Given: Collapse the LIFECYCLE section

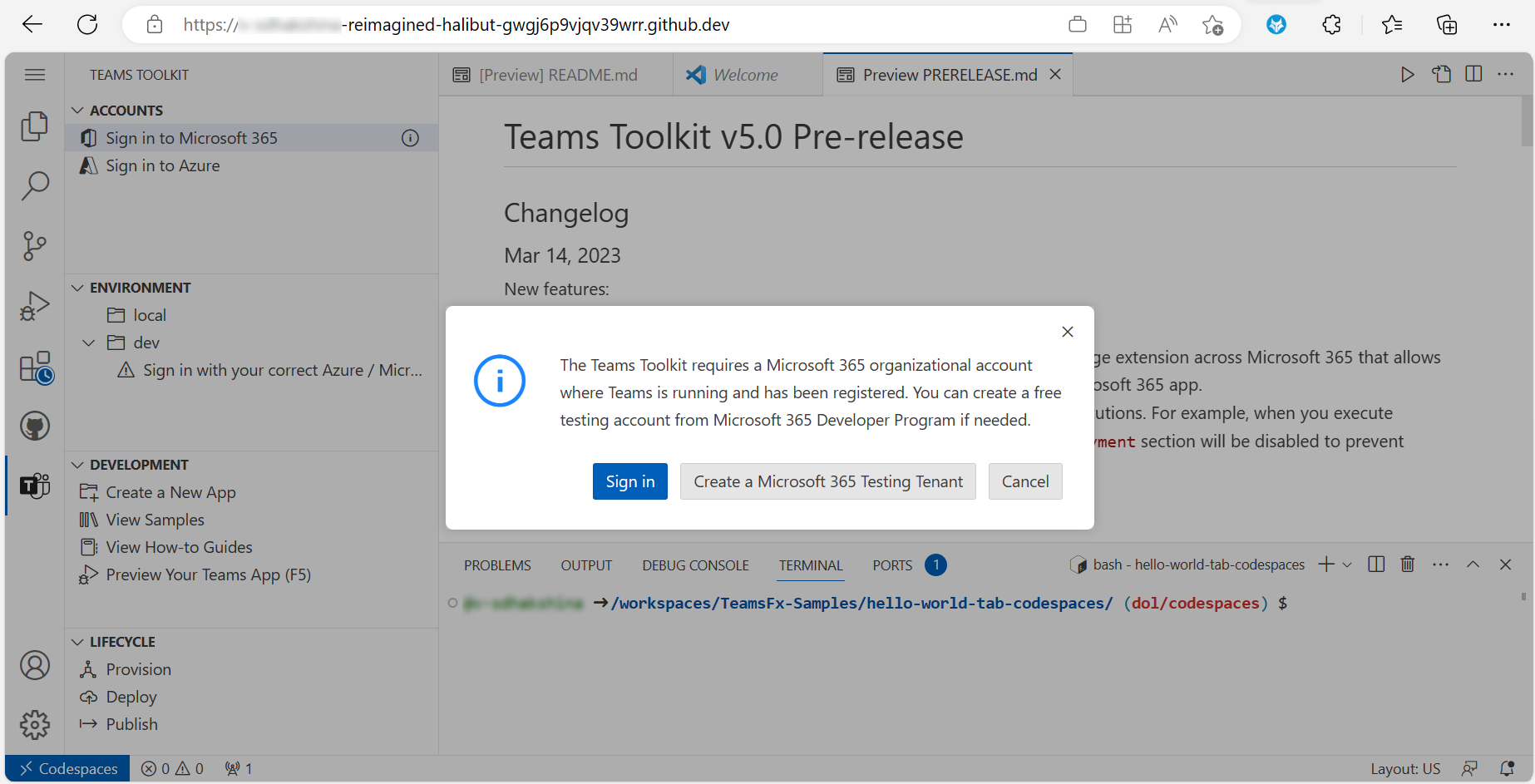Looking at the screenshot, I should click(x=77, y=642).
